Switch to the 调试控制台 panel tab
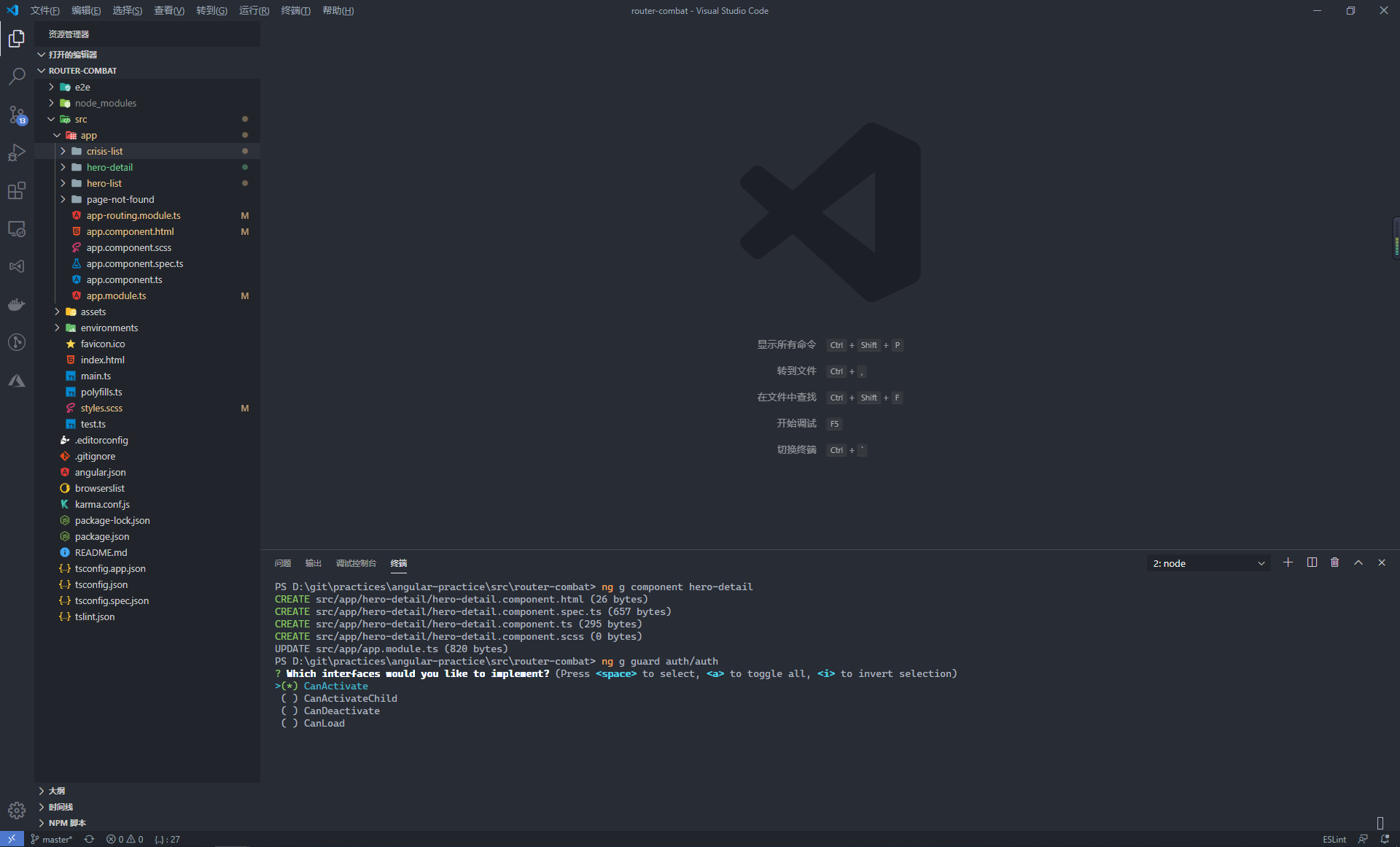The image size is (1400, 847). 357,563
